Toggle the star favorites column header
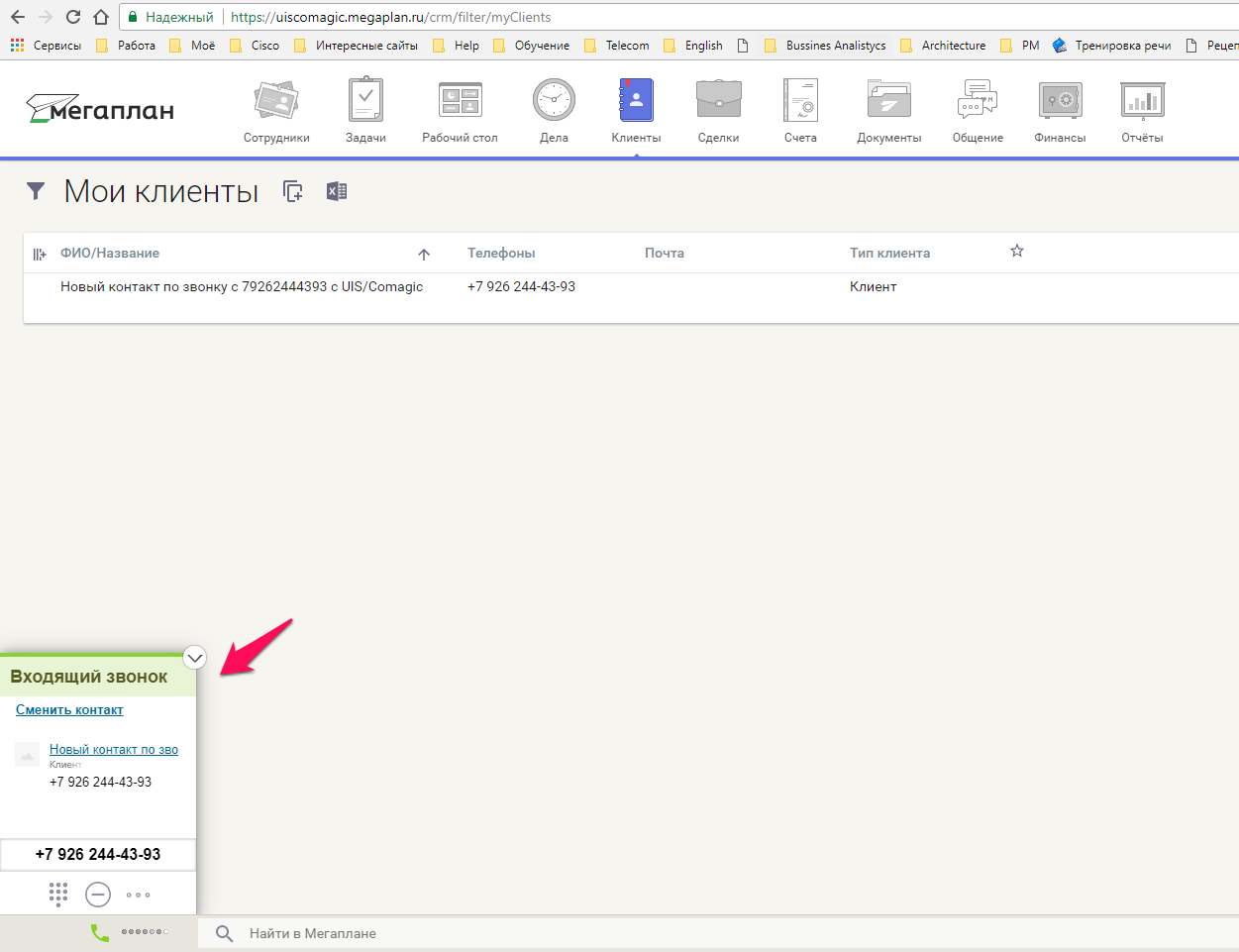1239x952 pixels. pos(1016,252)
